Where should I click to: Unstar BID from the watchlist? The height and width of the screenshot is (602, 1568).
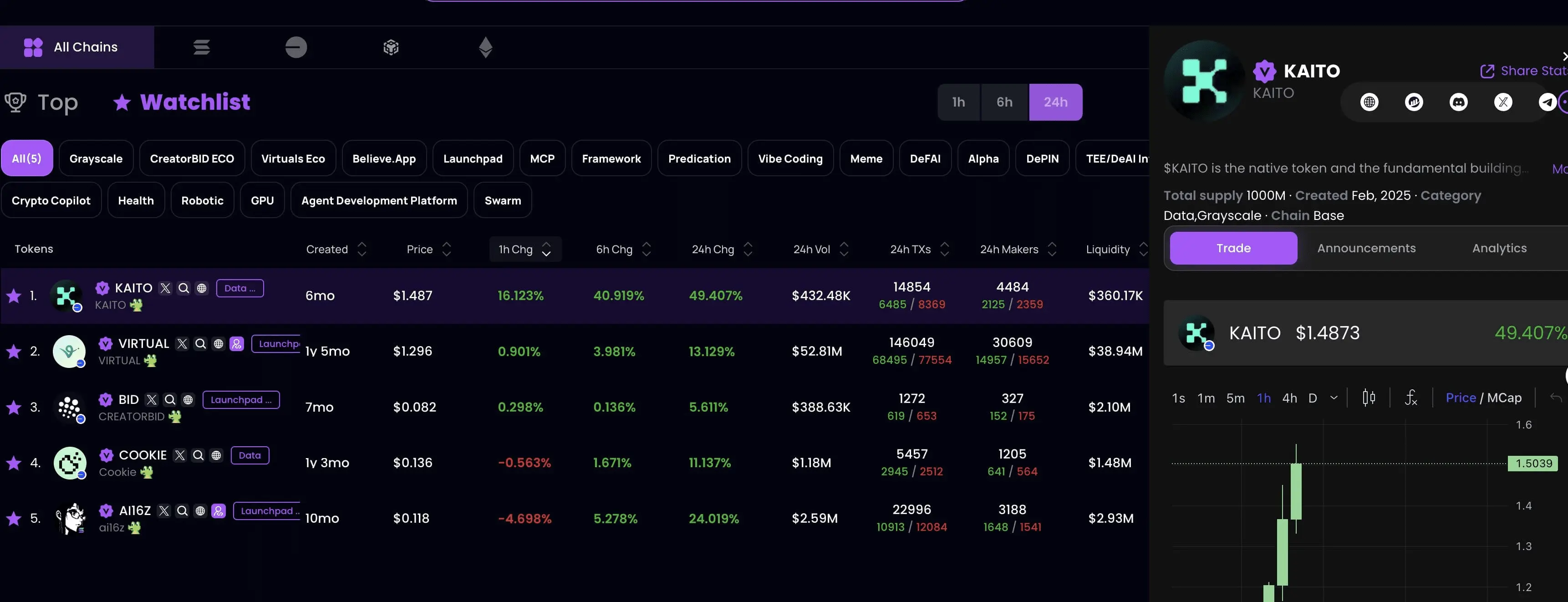(13, 407)
